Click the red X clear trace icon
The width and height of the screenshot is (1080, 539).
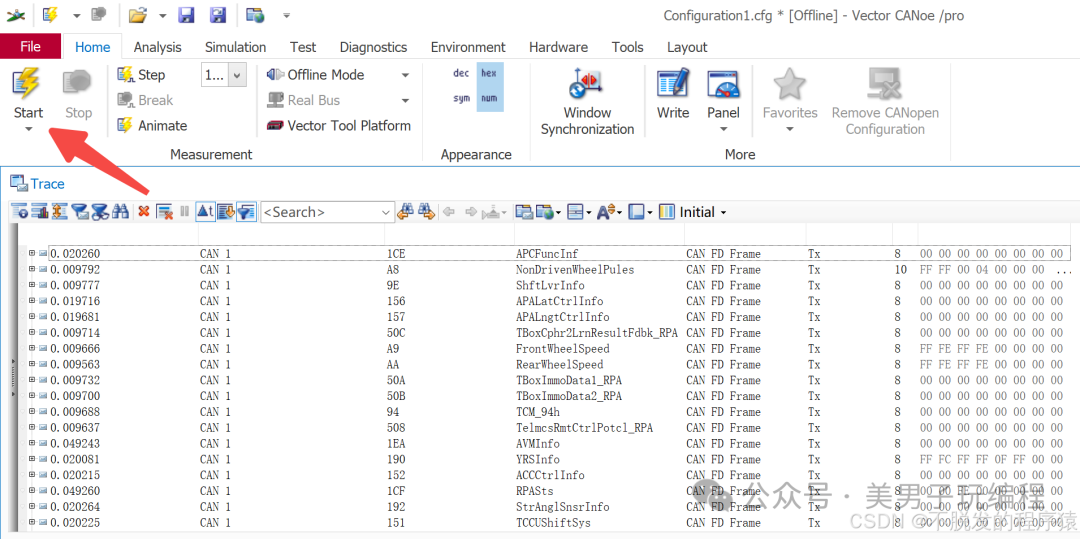(143, 212)
